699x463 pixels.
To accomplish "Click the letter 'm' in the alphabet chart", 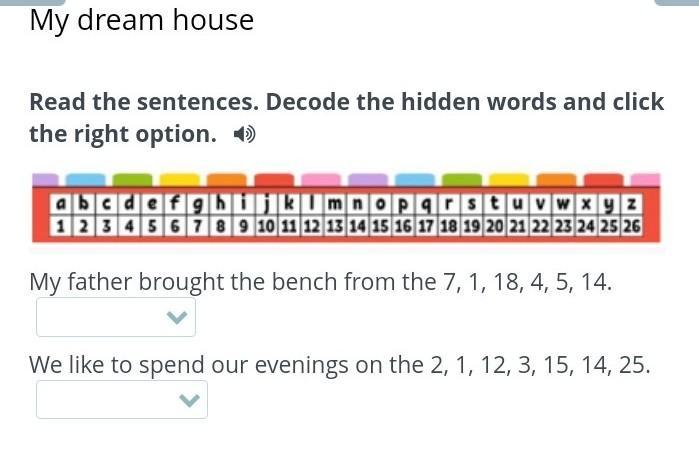I will [334, 204].
